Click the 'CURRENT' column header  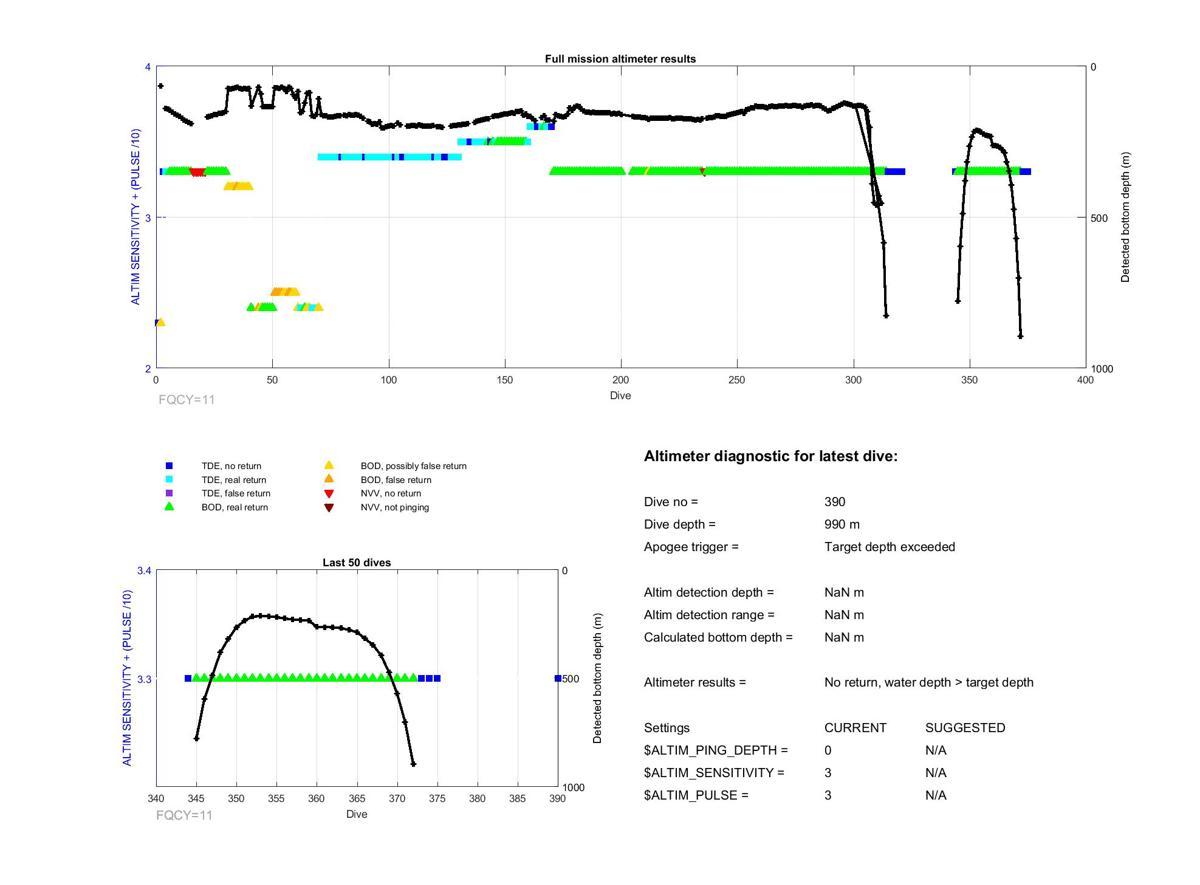[x=855, y=728]
